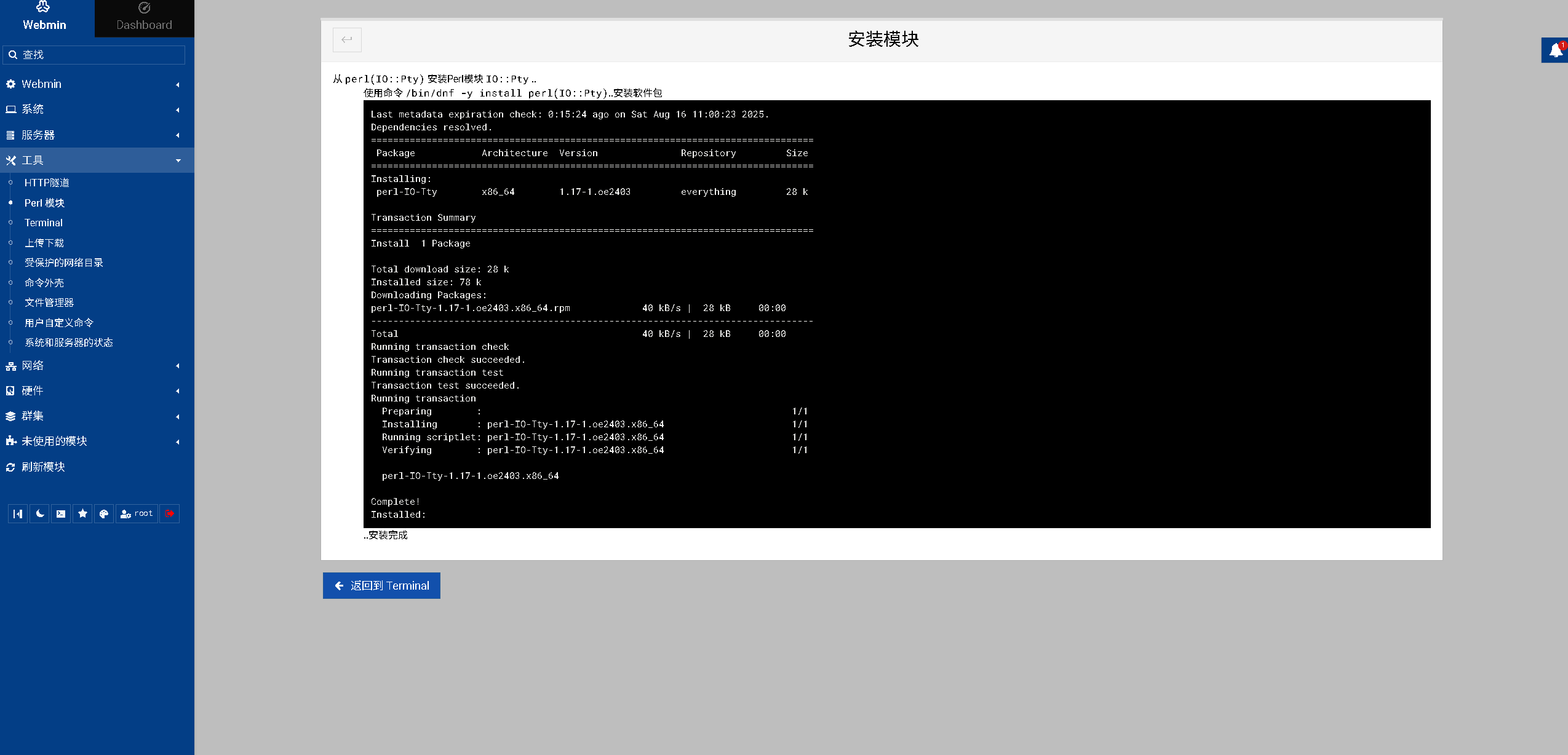Expand the Webmin menu category
The height and width of the screenshot is (755, 1568).
point(97,84)
